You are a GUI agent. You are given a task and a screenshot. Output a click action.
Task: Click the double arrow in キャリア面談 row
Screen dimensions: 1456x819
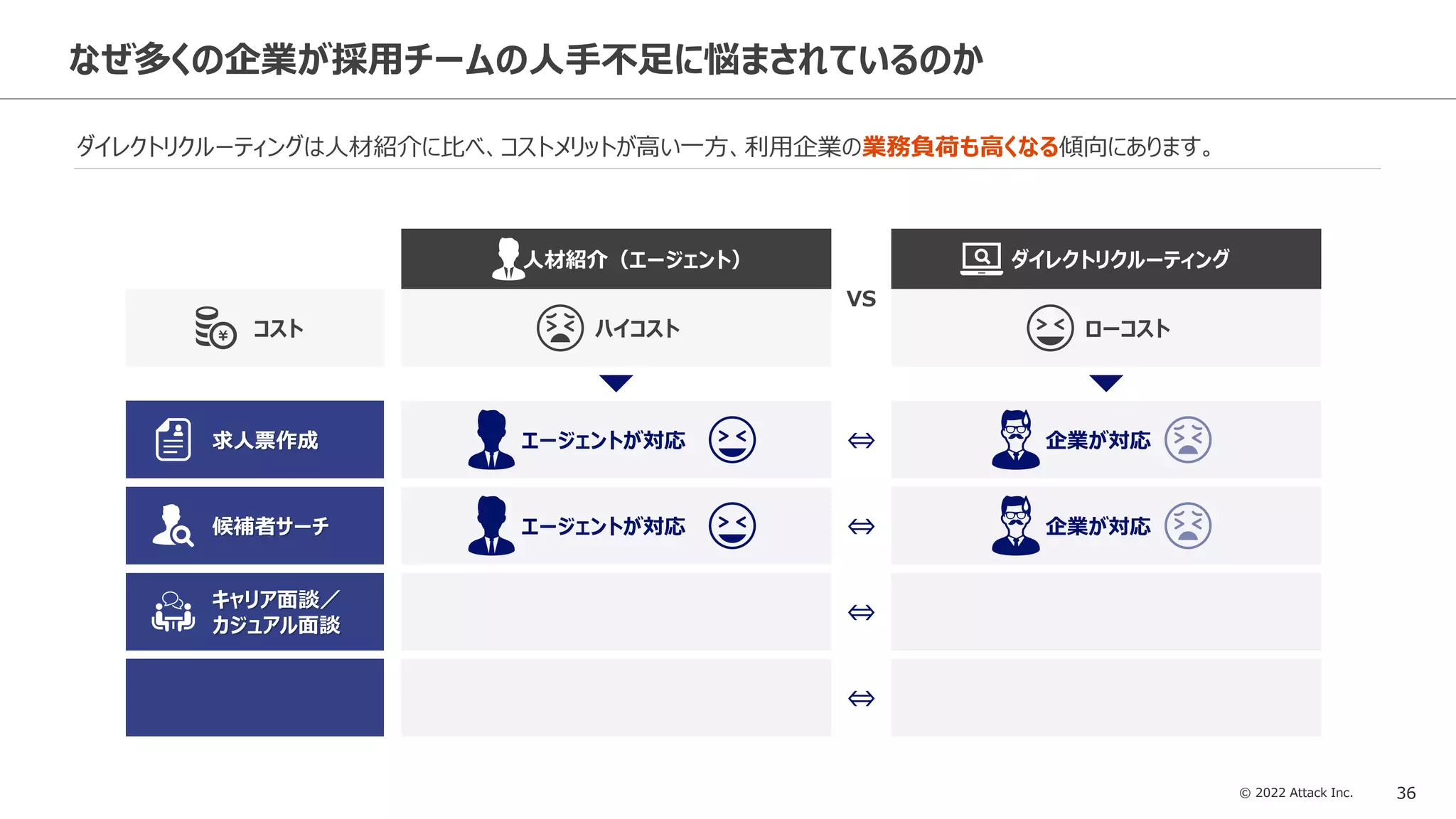861,612
